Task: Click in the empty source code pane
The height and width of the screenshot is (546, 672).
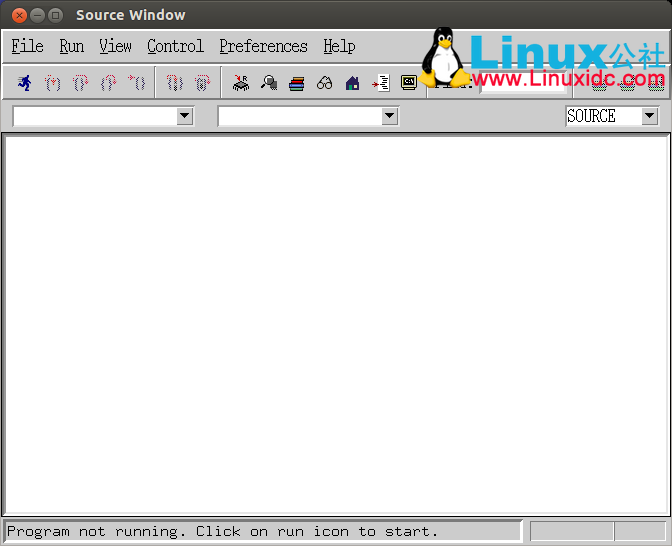Action: (x=336, y=324)
